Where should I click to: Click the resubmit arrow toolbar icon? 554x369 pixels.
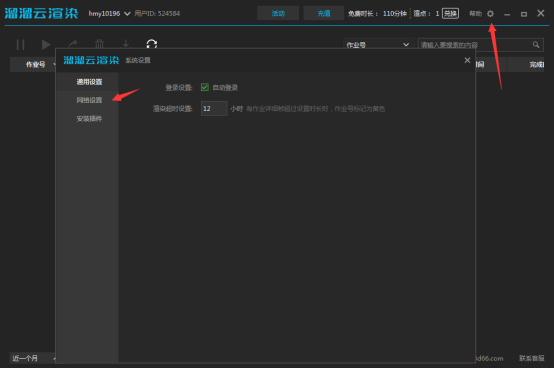click(x=73, y=44)
